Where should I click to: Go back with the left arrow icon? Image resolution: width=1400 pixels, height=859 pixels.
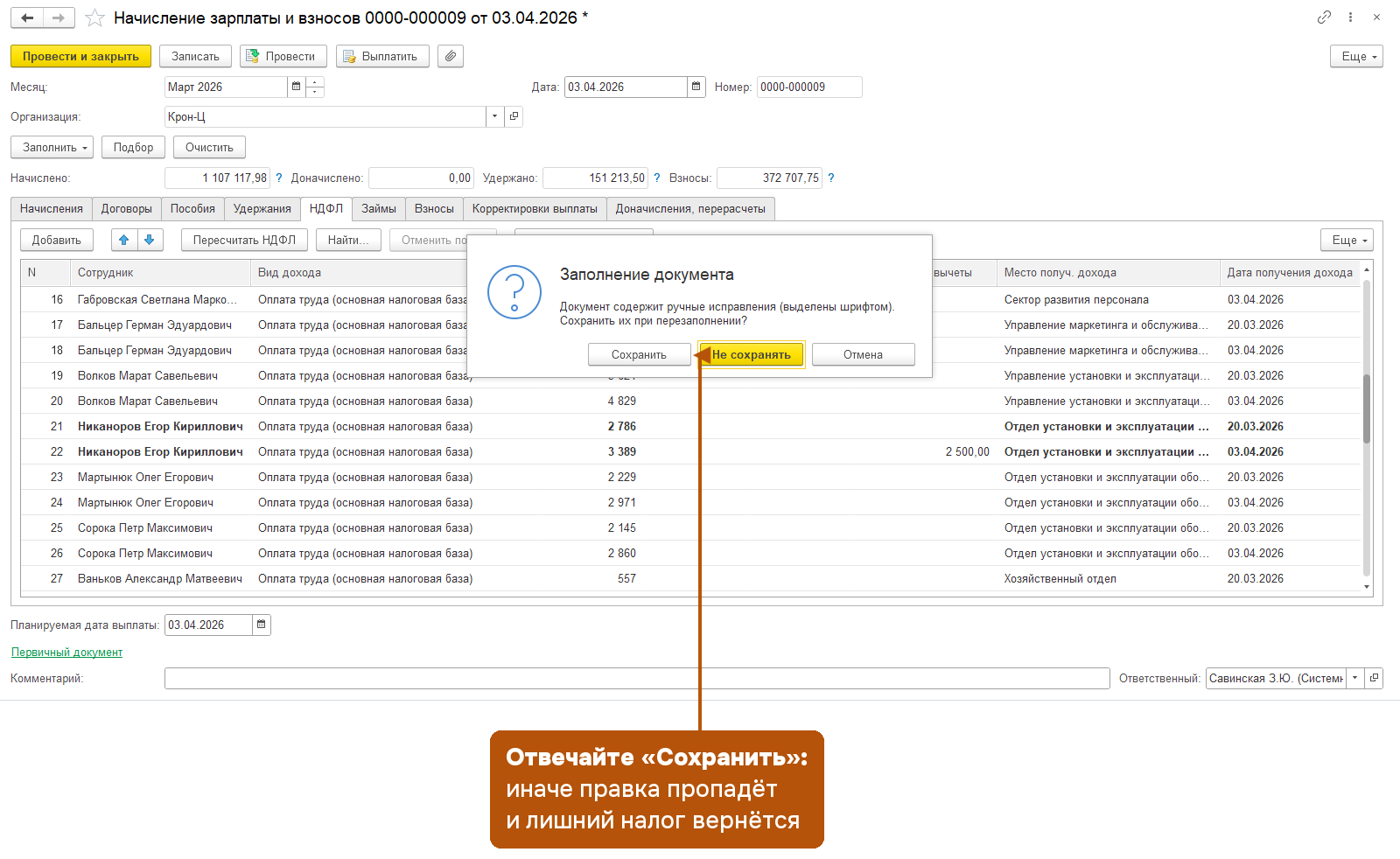27,17
